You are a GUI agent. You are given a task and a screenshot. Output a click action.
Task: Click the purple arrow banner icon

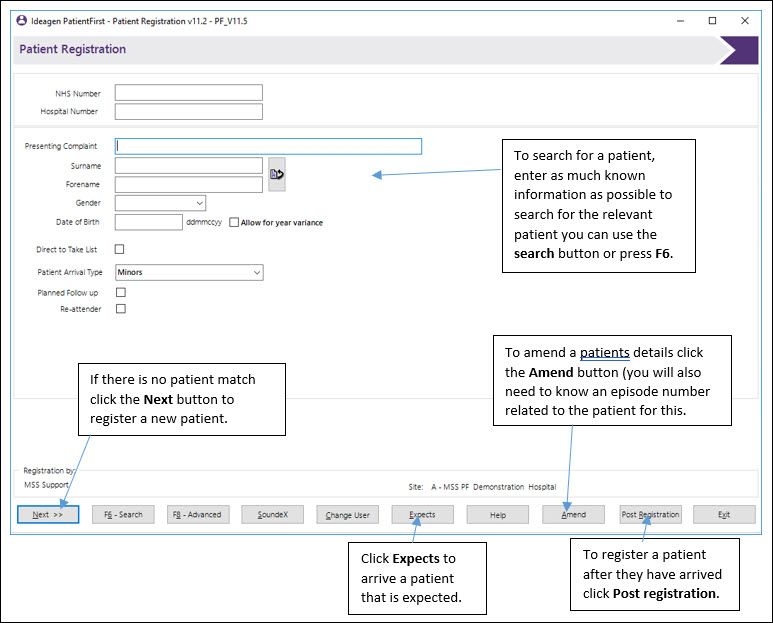click(x=738, y=50)
